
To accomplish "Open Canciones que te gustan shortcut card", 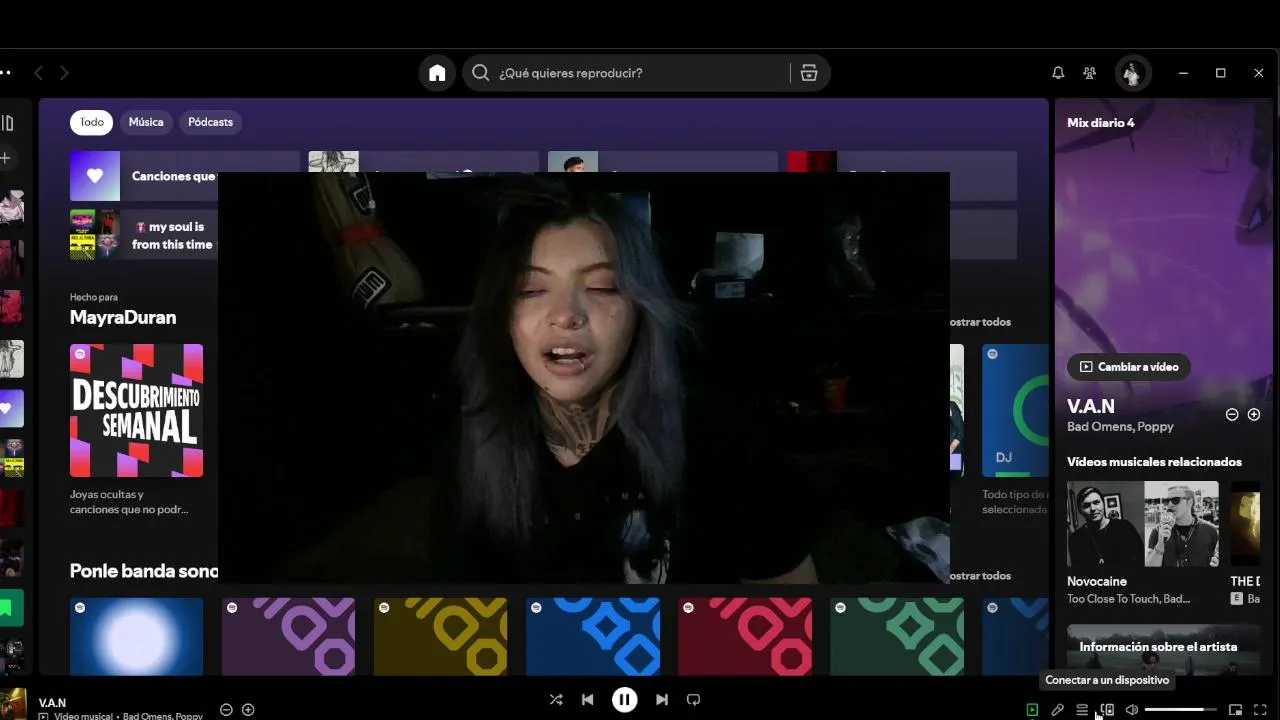I will click(184, 176).
